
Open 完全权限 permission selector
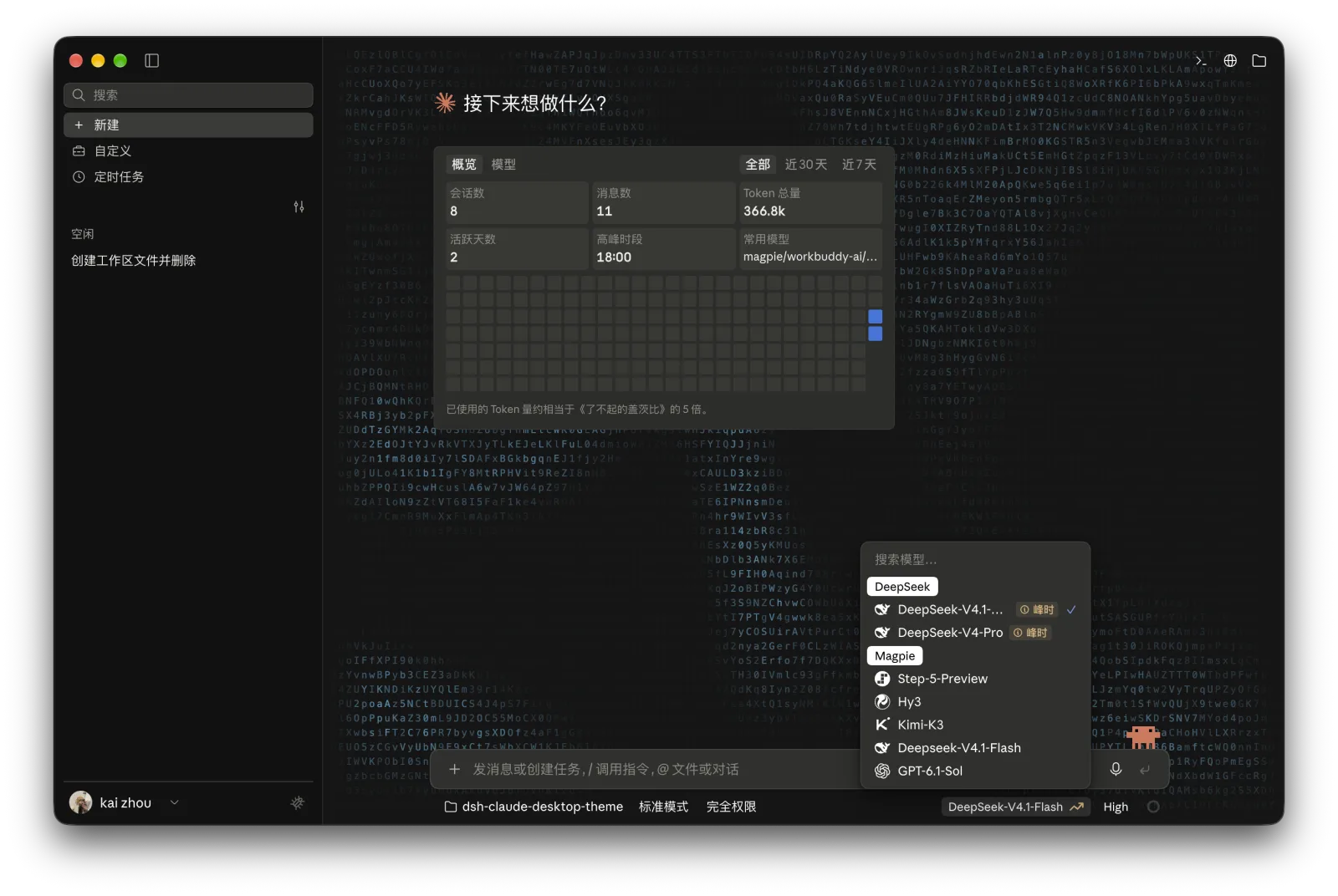coord(731,807)
